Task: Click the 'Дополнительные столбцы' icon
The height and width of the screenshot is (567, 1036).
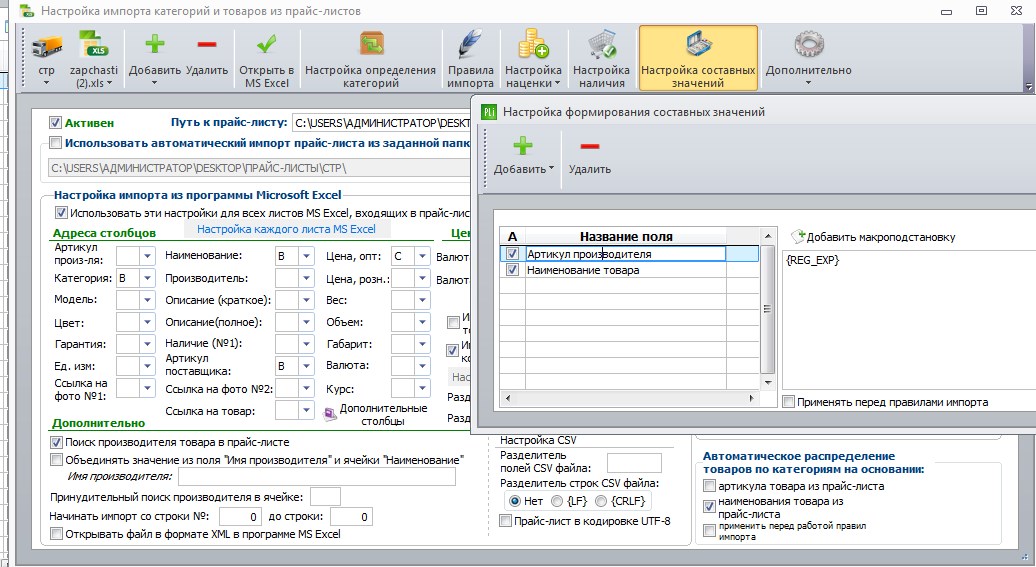Action: 329,414
